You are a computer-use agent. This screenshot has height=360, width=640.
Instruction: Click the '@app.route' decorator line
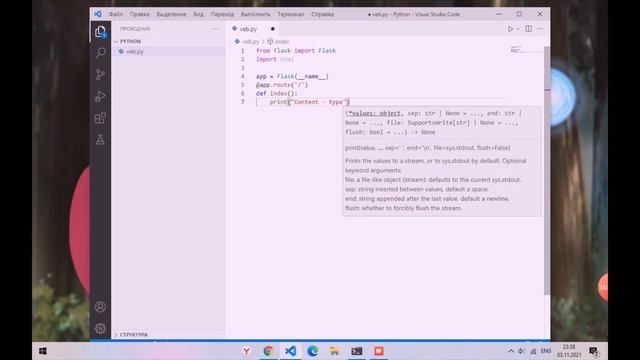click(x=282, y=85)
